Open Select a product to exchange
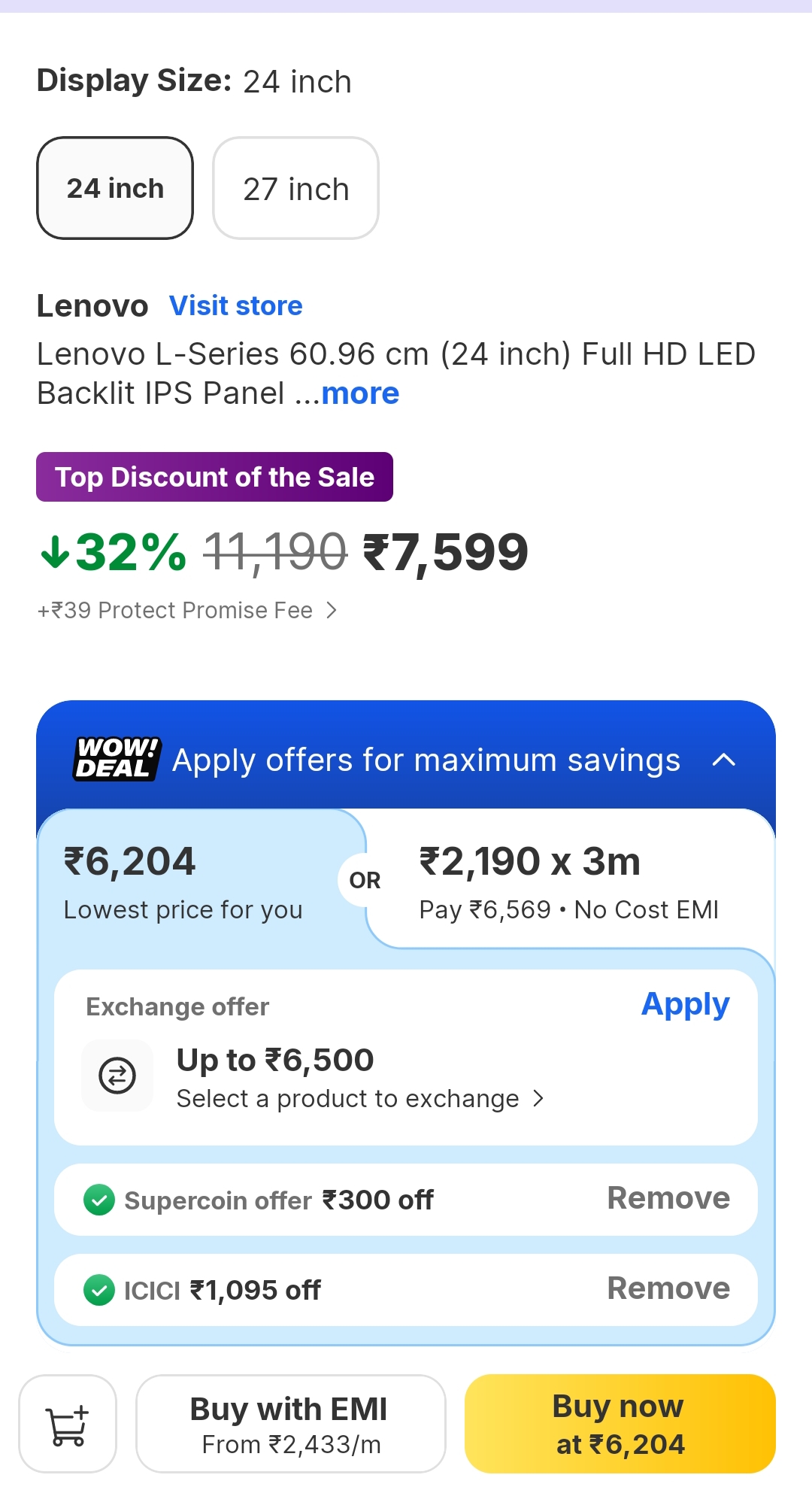Screen dimensions: 812x1487 pyautogui.click(x=359, y=1099)
